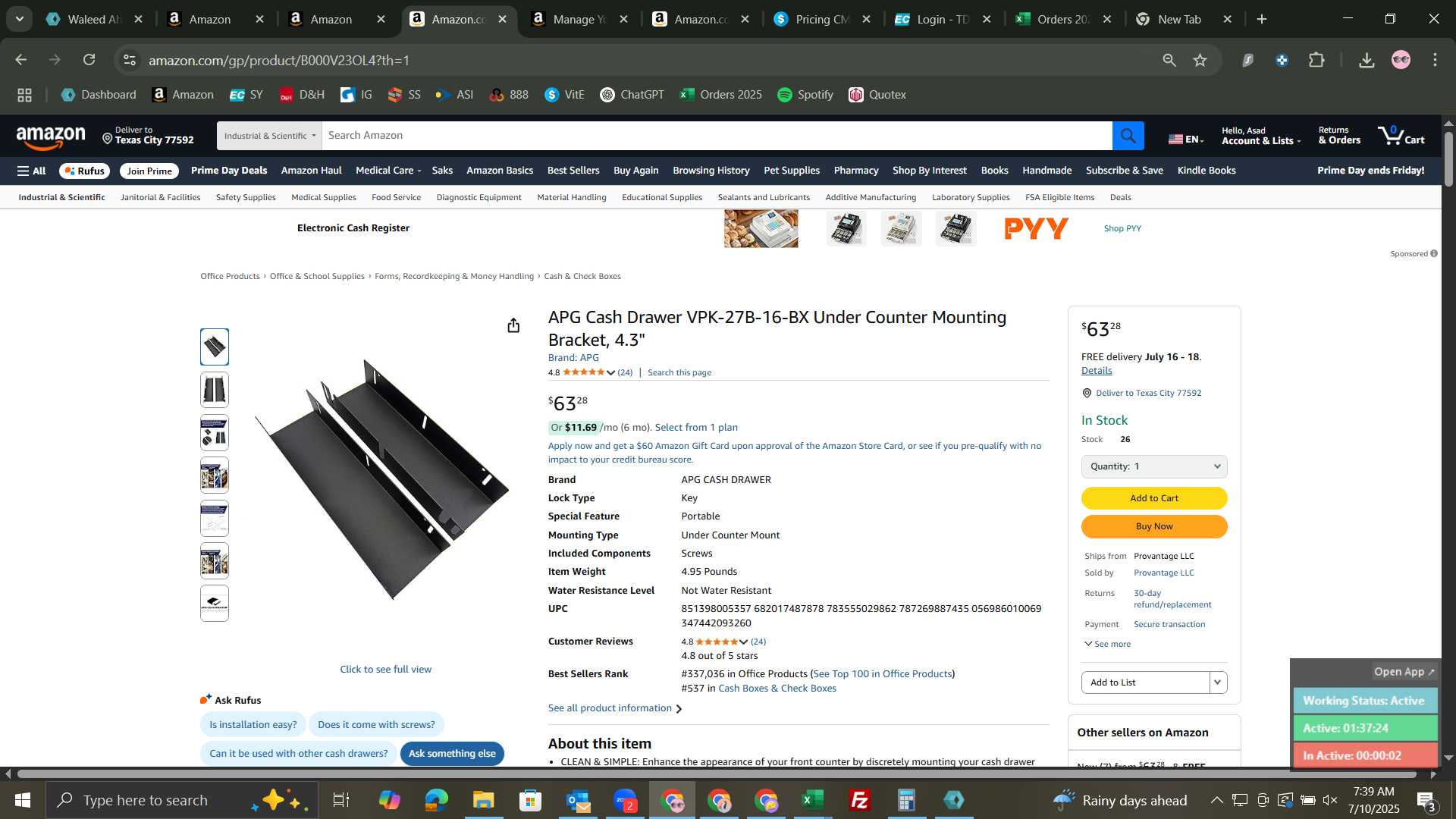1456x819 pixels.
Task: Click the delivery Details link
Action: click(x=1097, y=371)
